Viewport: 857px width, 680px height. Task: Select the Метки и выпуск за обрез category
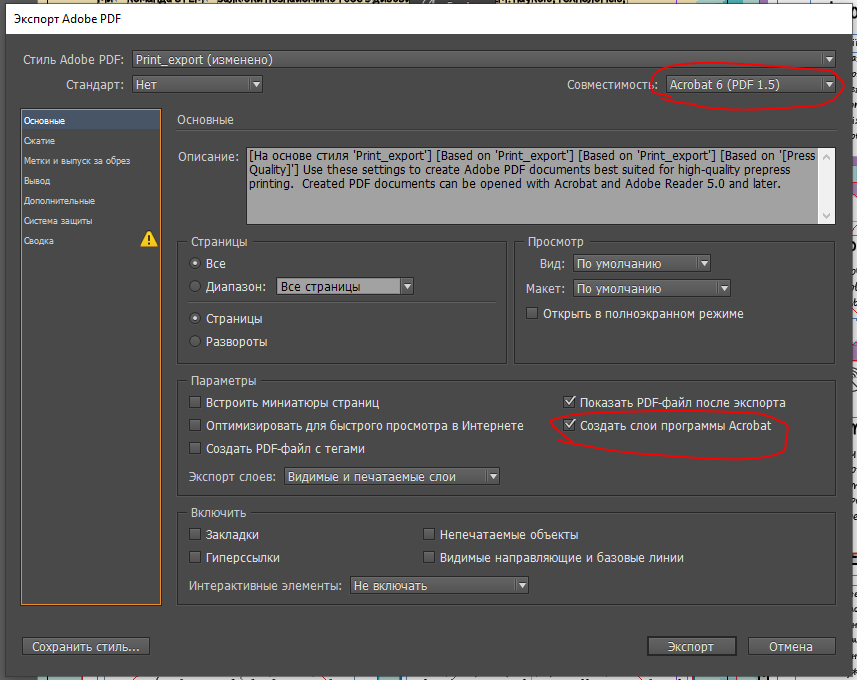[91, 161]
